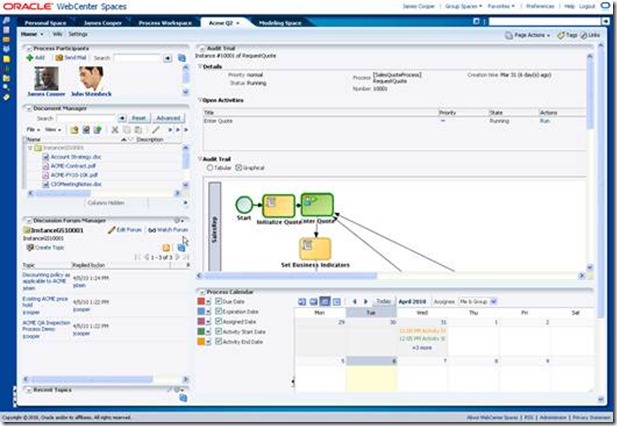The width and height of the screenshot is (617, 426).
Task: Click the Initialize Quote activity node
Action: [x=279, y=206]
